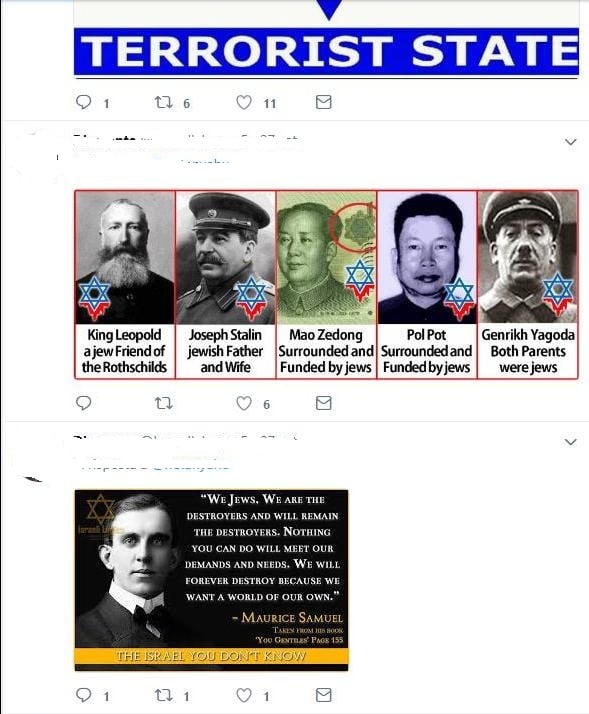
Task: Like the tweet that has 11 likes
Action: coord(244,102)
